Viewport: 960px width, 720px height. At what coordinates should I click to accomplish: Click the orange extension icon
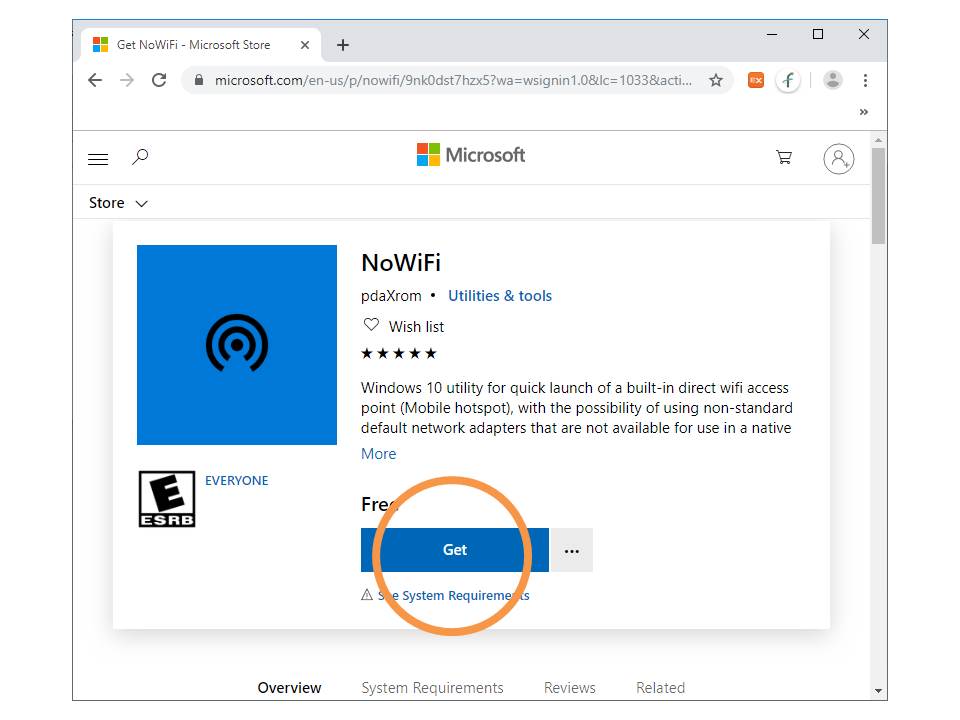pos(756,81)
